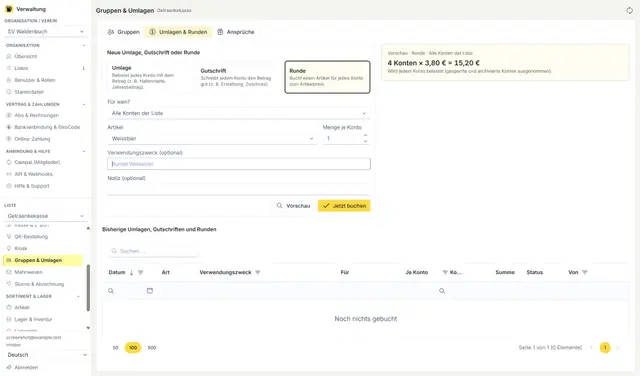Open the Je Konto column filter icon
Image resolution: width=640 pixels, height=376 pixels.
point(445,272)
